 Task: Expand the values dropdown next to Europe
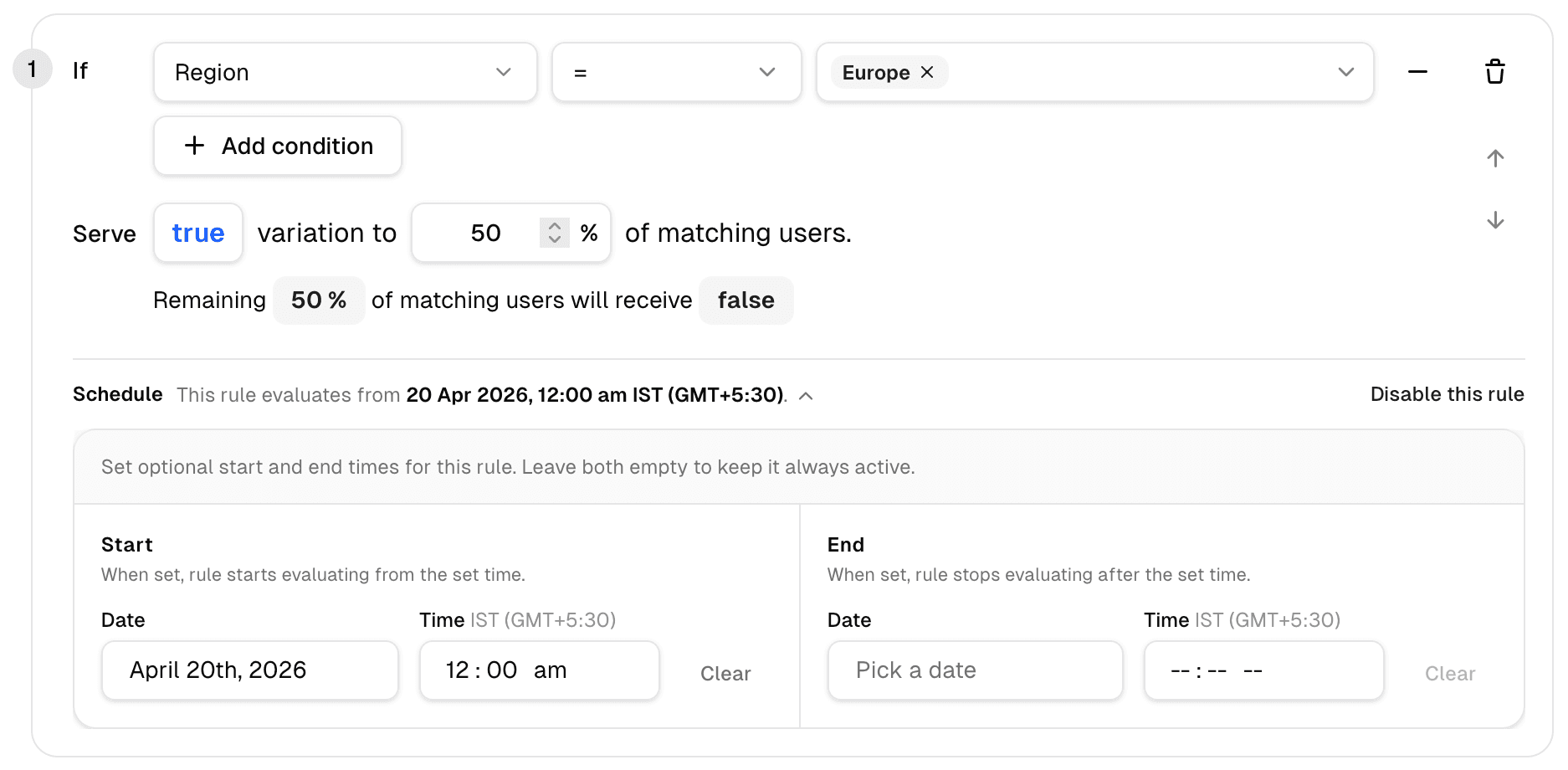click(1345, 72)
